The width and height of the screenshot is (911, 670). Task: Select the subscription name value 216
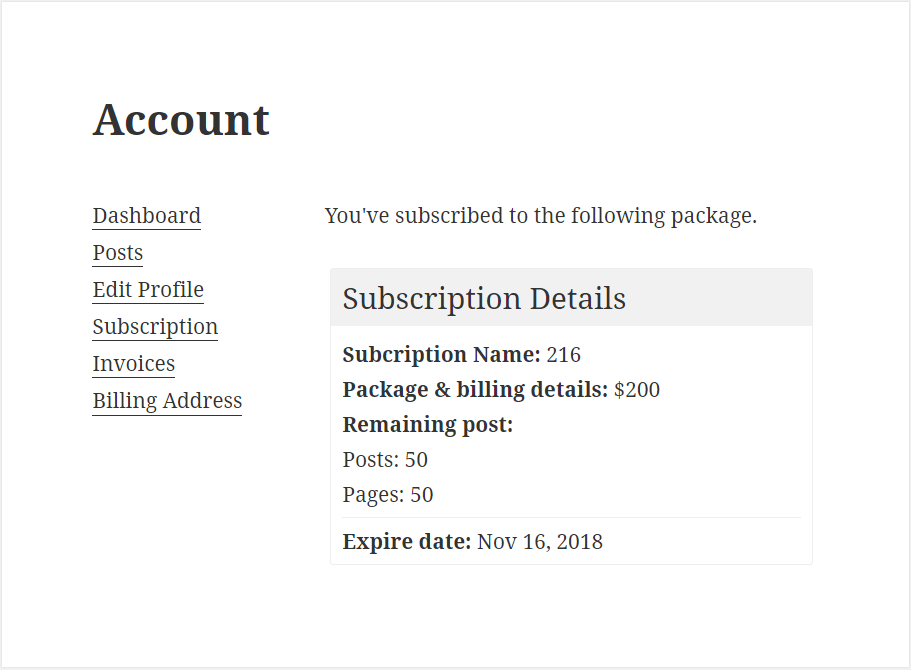click(564, 355)
